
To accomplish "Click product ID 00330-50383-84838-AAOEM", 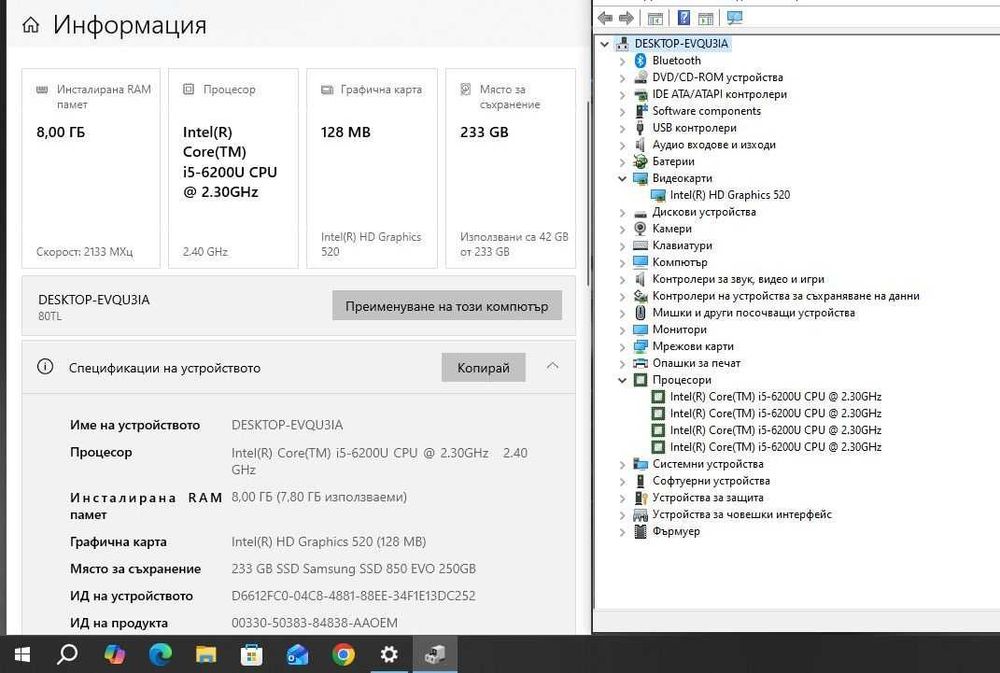I will point(314,623).
